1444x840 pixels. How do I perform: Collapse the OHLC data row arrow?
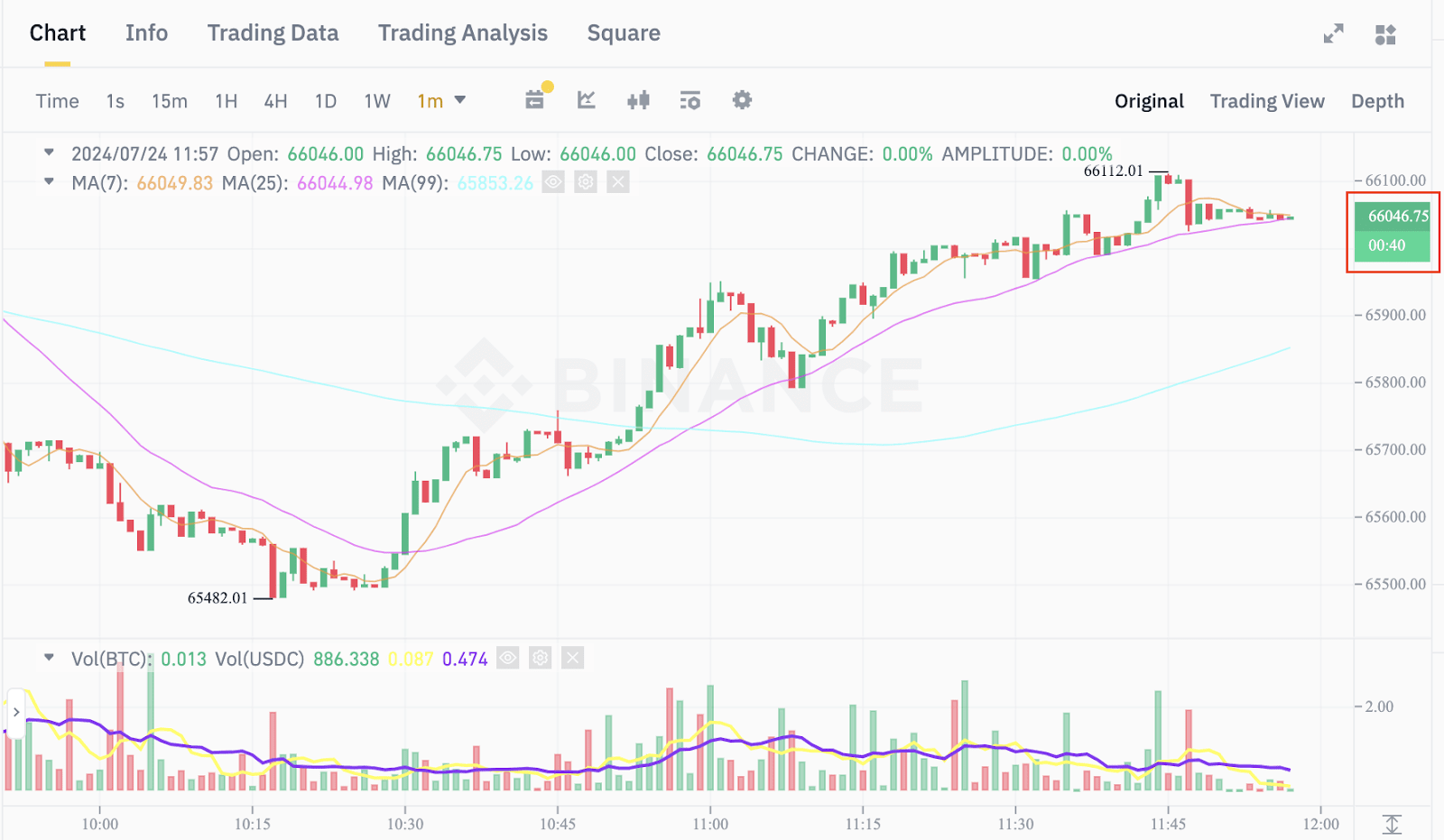click(50, 152)
